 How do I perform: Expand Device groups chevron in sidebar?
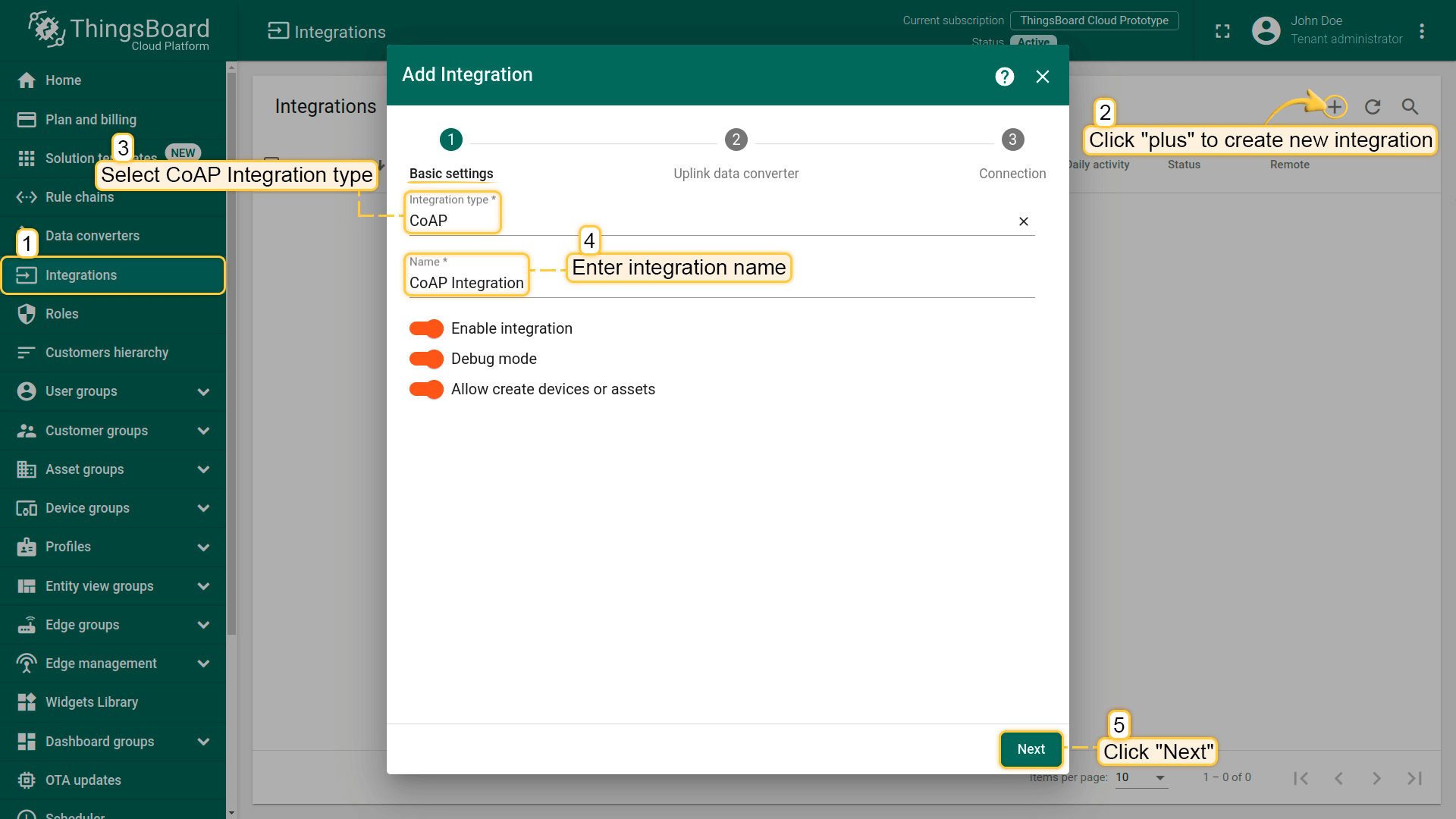203,508
